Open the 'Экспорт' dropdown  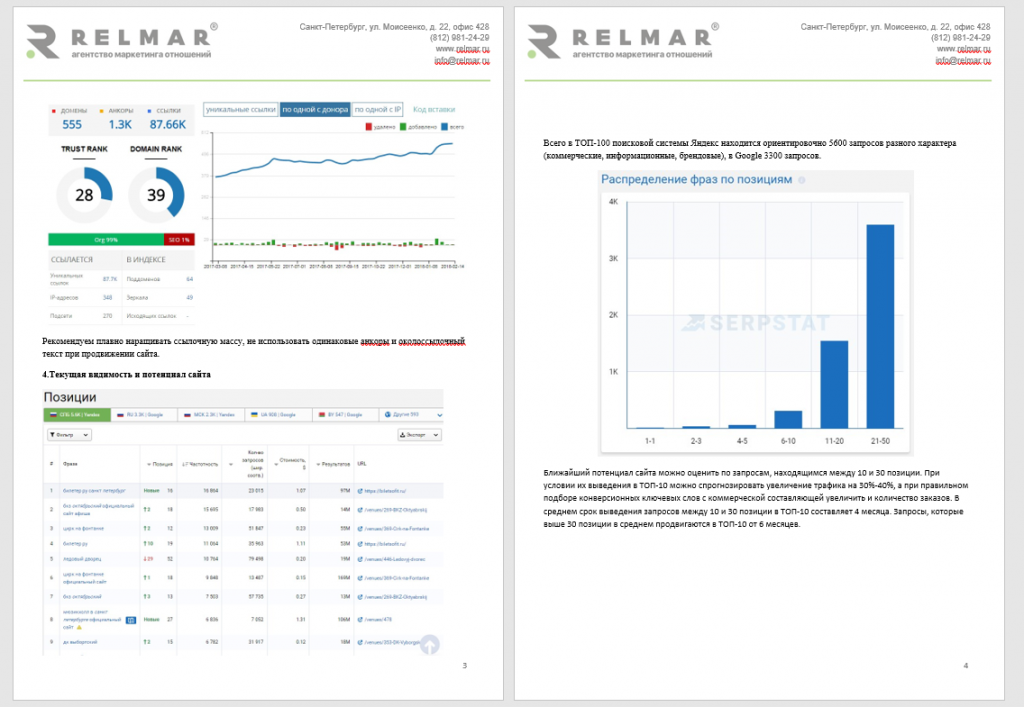click(x=419, y=435)
